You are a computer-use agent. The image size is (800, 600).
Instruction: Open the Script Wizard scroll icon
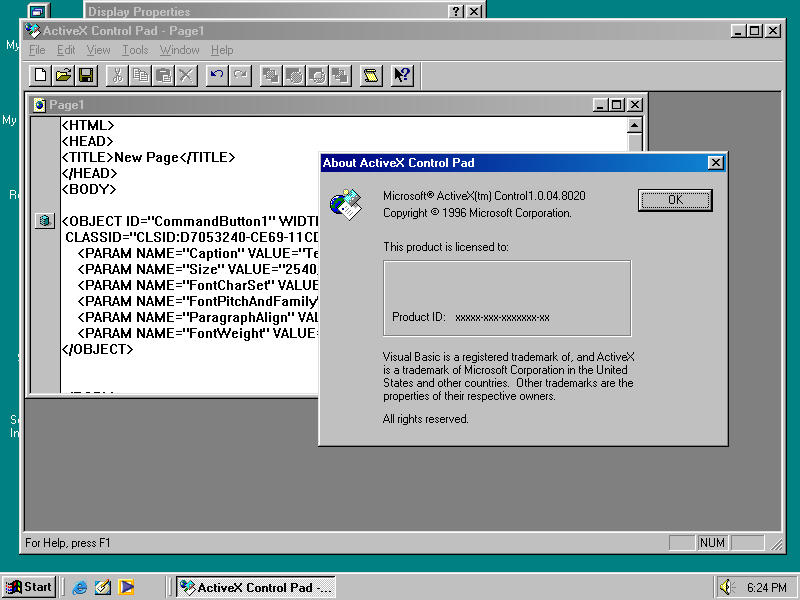tap(371, 76)
